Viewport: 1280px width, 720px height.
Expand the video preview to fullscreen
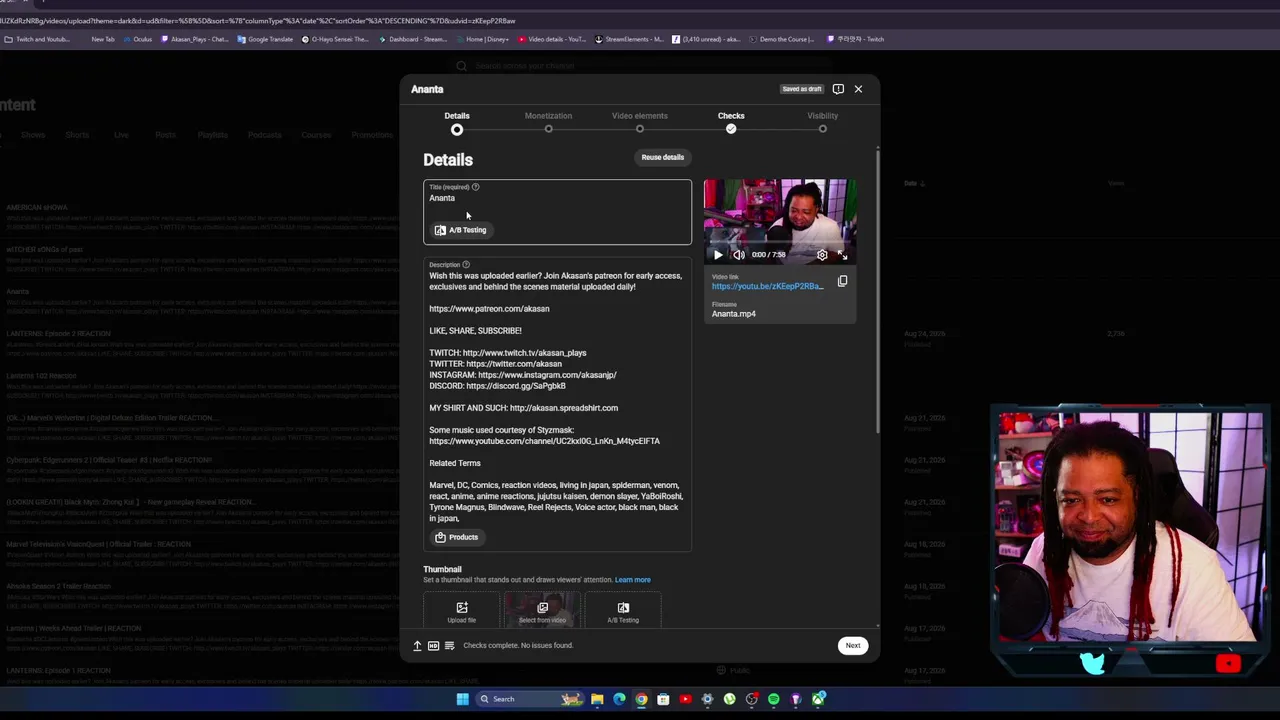point(842,255)
